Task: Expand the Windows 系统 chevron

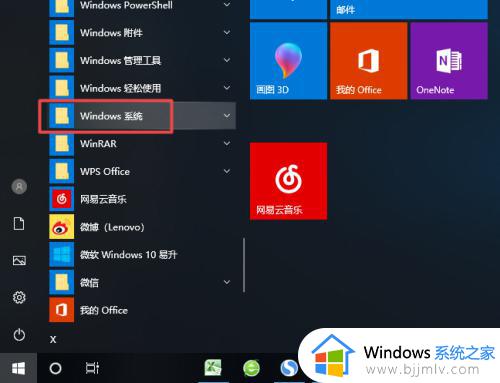Action: 227,116
